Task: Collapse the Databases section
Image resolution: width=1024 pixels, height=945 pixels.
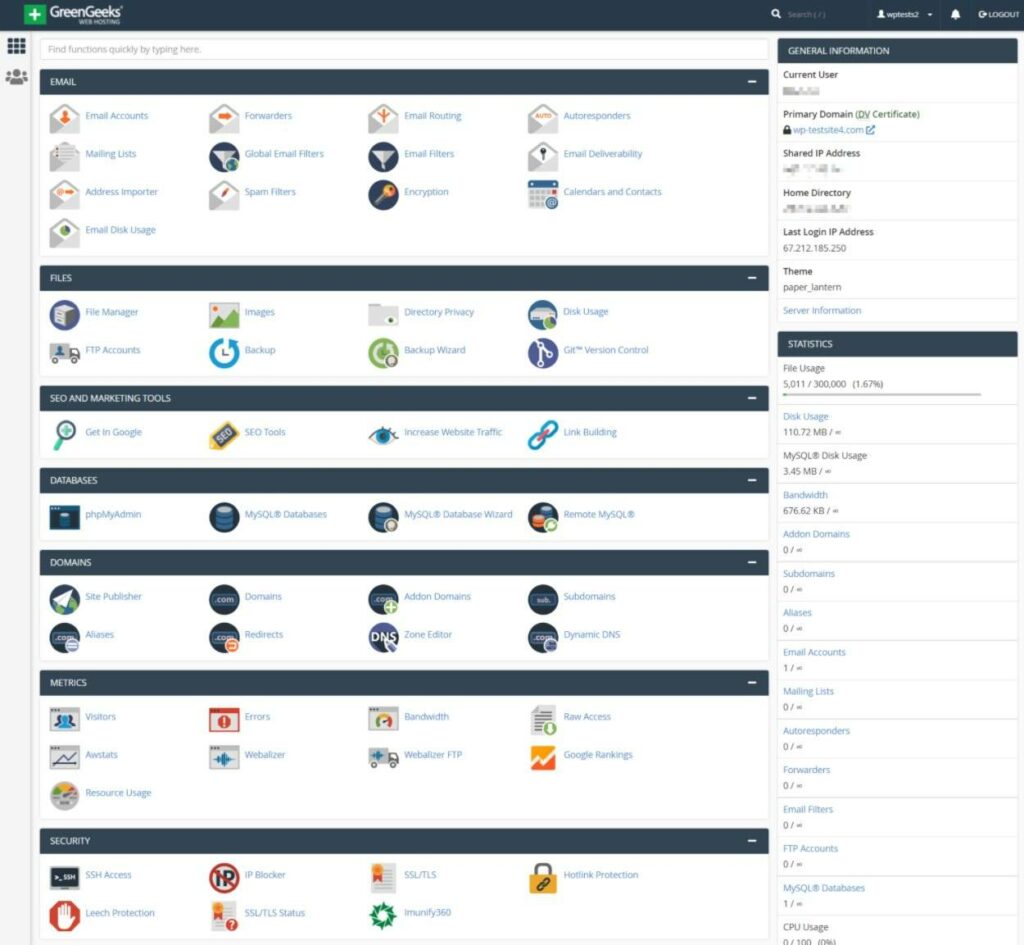Action: 752,480
